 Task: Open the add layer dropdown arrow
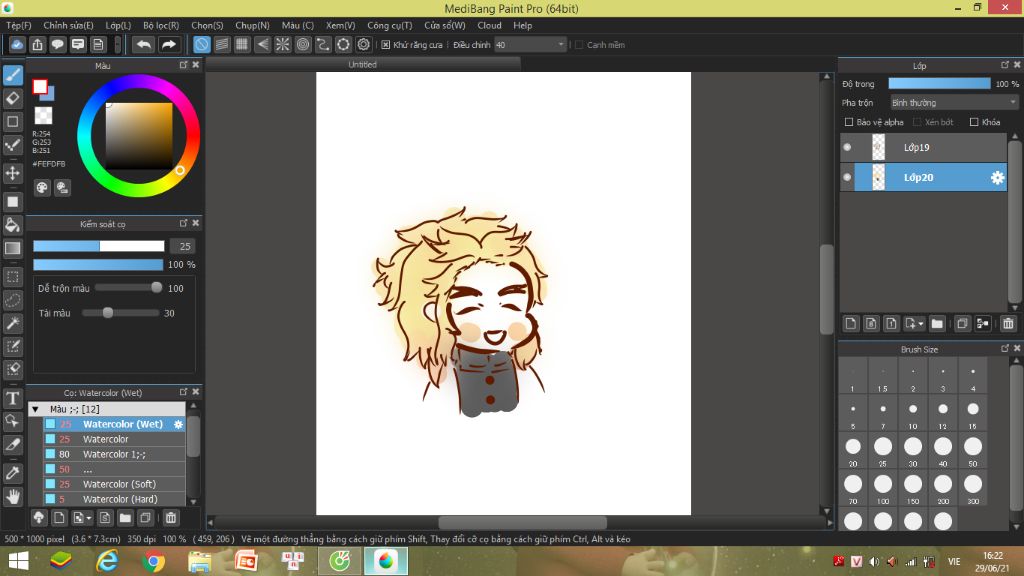click(920, 324)
